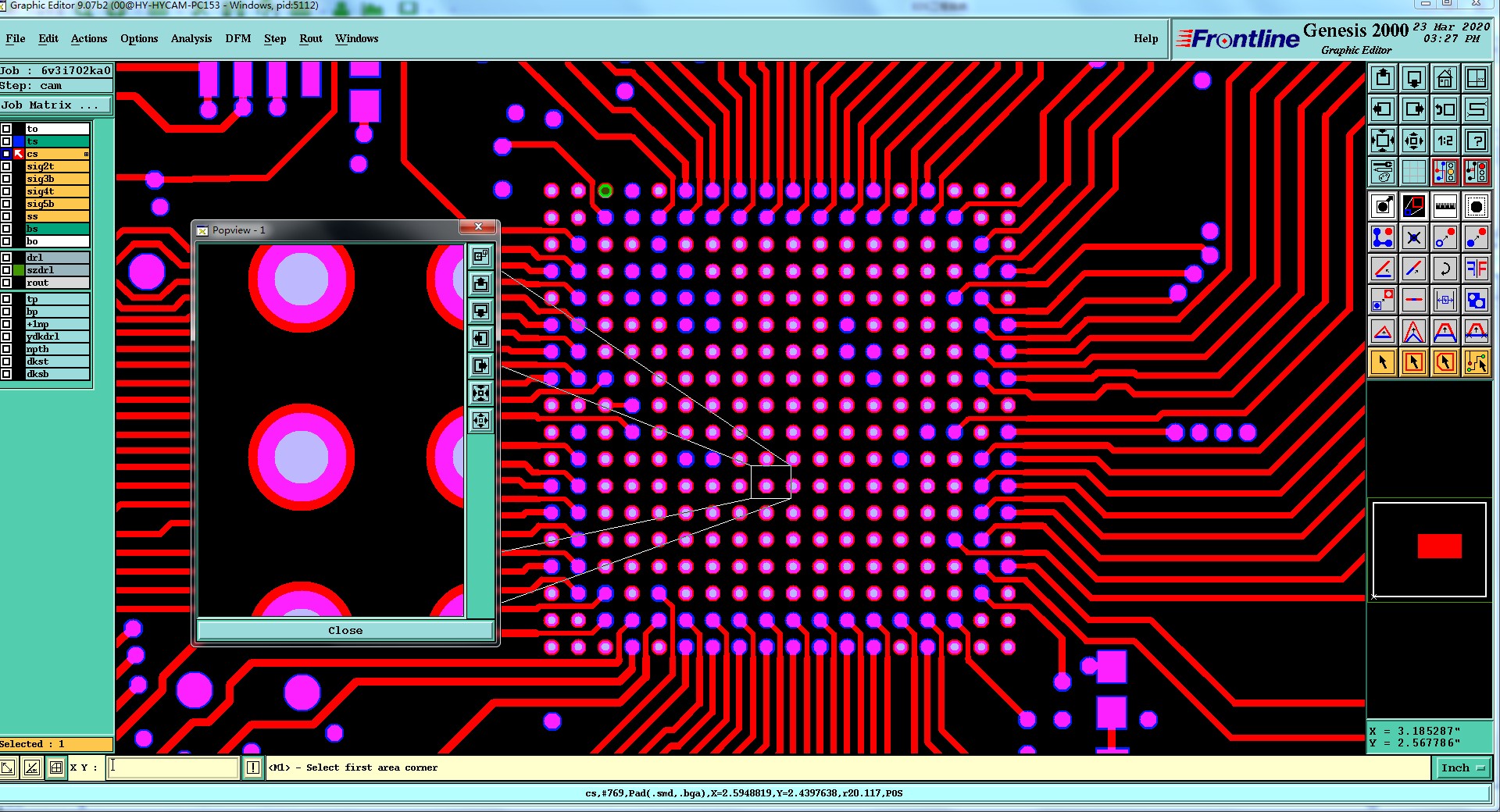This screenshot has width=1500, height=812.
Task: Open the wrench and palette settings icon
Action: click(1383, 172)
